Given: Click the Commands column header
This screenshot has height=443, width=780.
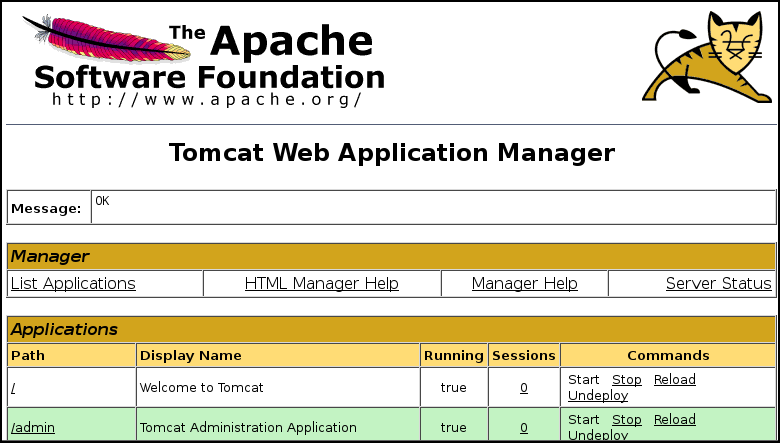Looking at the screenshot, I should (668, 355).
